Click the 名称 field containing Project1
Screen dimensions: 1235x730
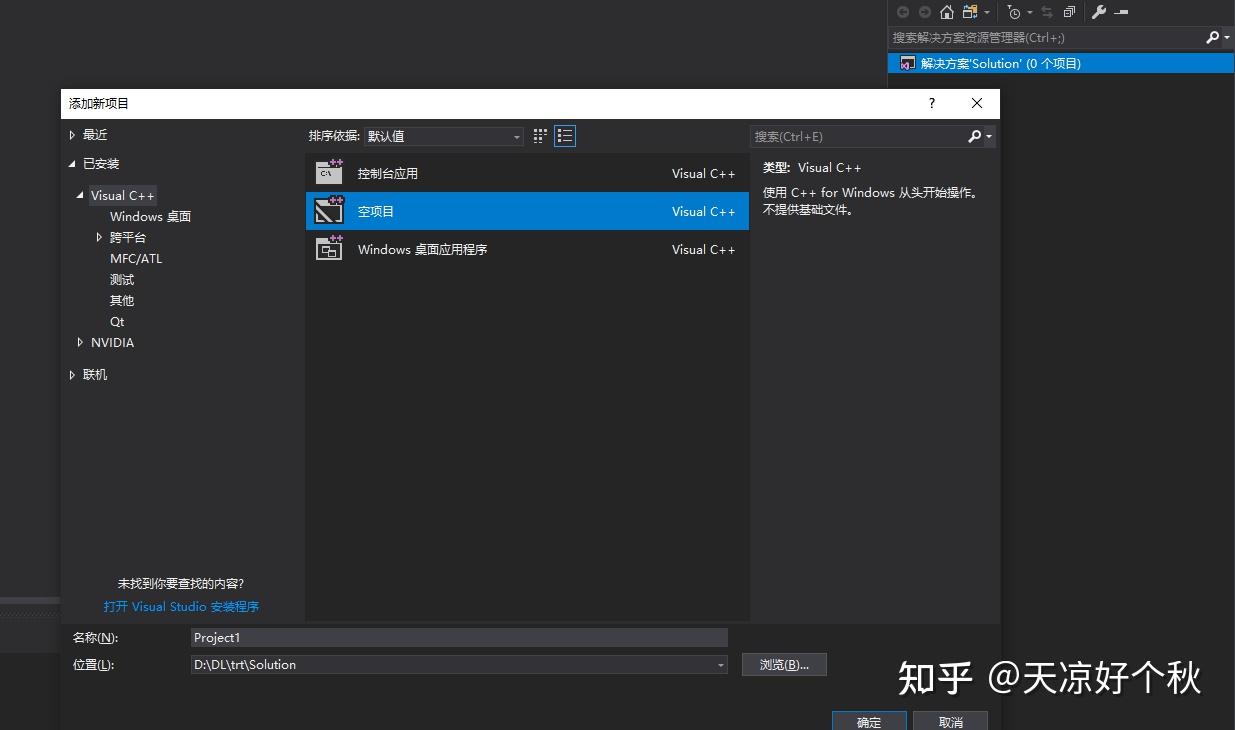[x=459, y=637]
